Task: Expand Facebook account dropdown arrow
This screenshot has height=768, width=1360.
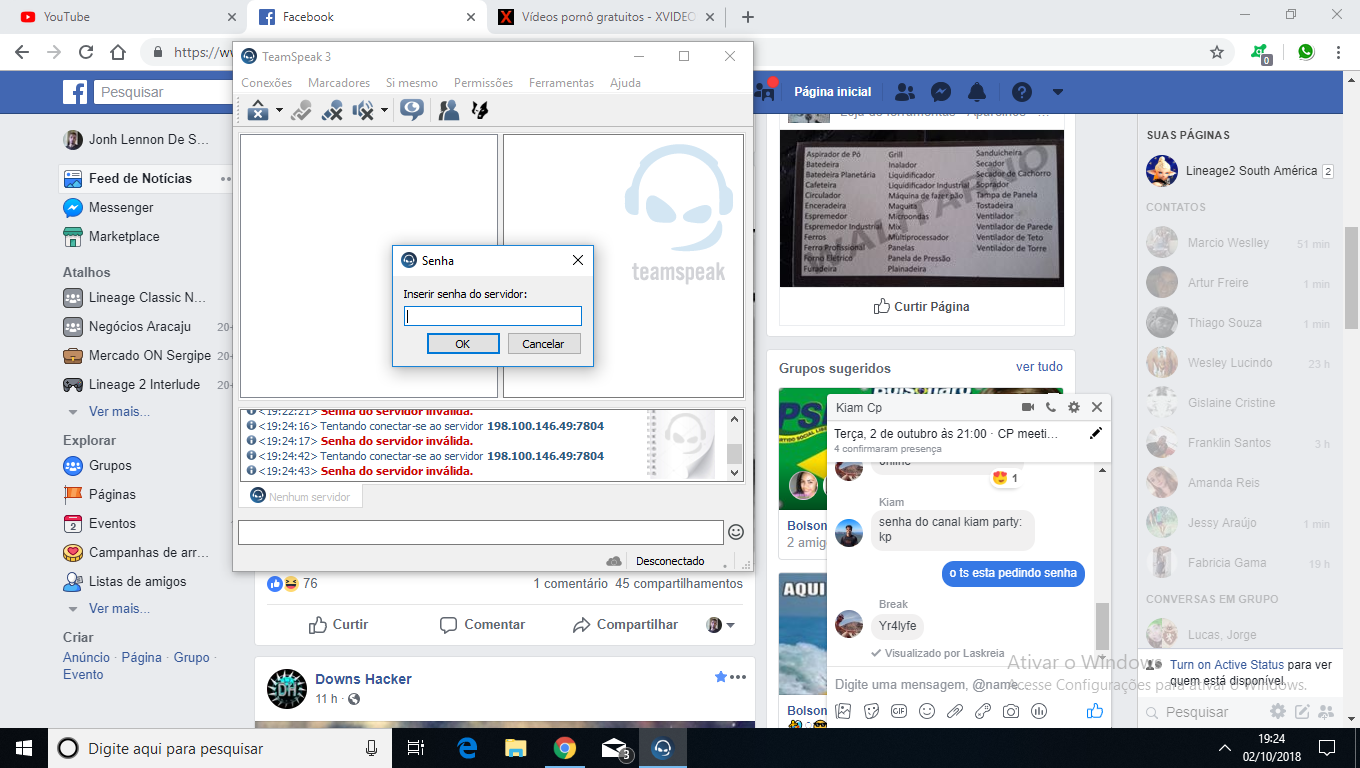Action: [x=1058, y=92]
